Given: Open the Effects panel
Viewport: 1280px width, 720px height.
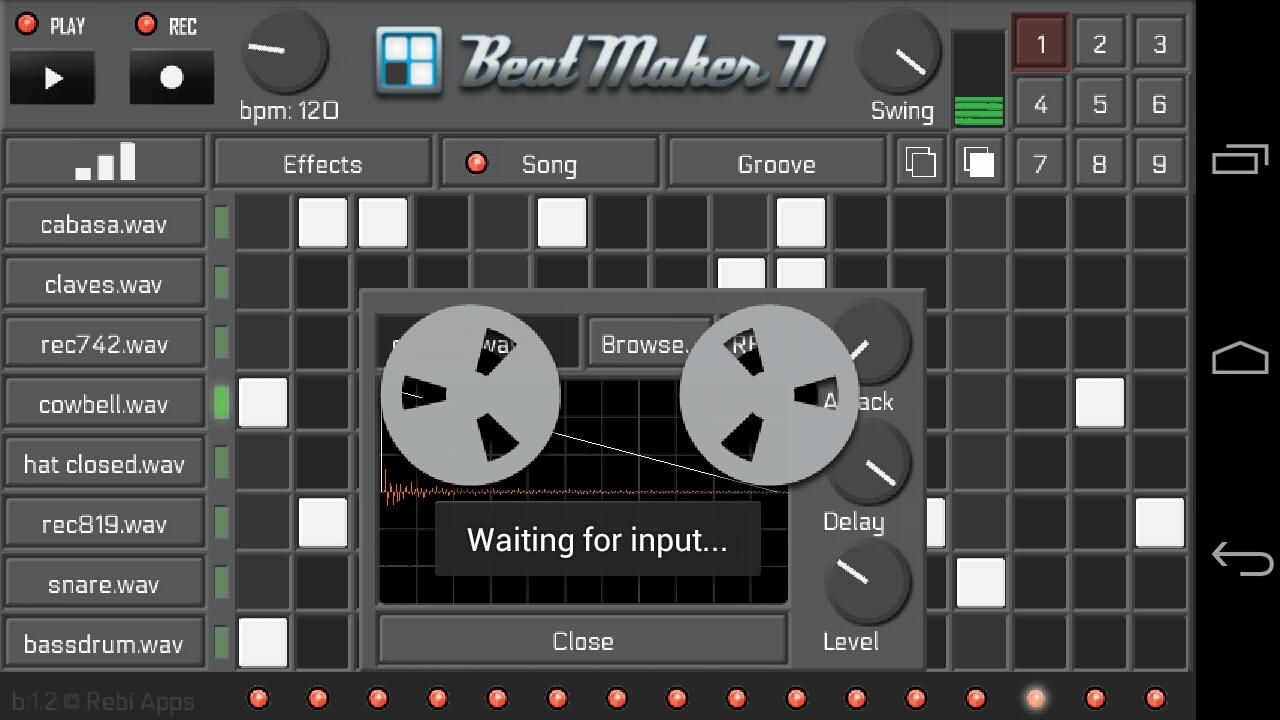Looking at the screenshot, I should pyautogui.click(x=322, y=163).
